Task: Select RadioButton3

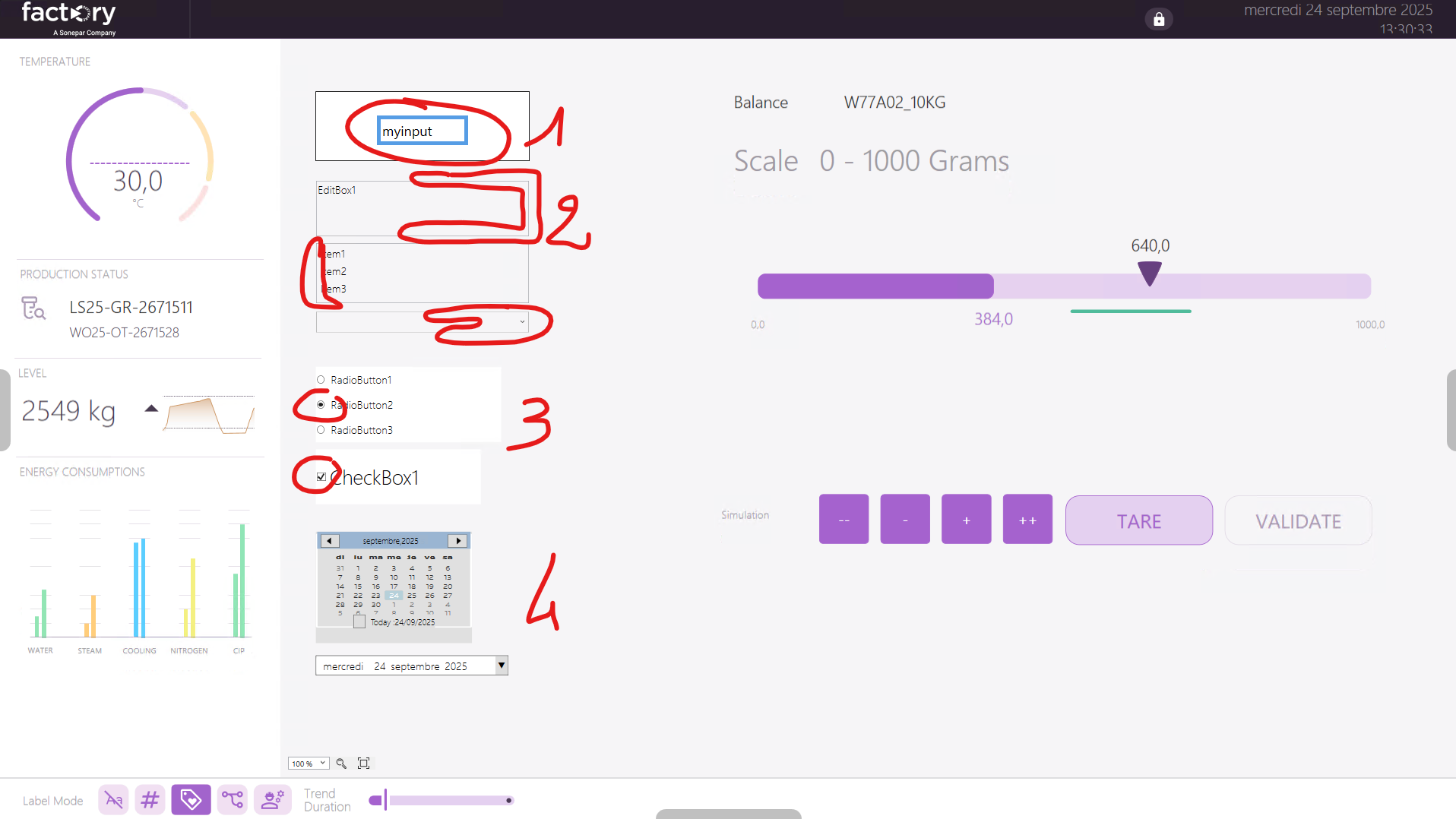Action: point(321,430)
